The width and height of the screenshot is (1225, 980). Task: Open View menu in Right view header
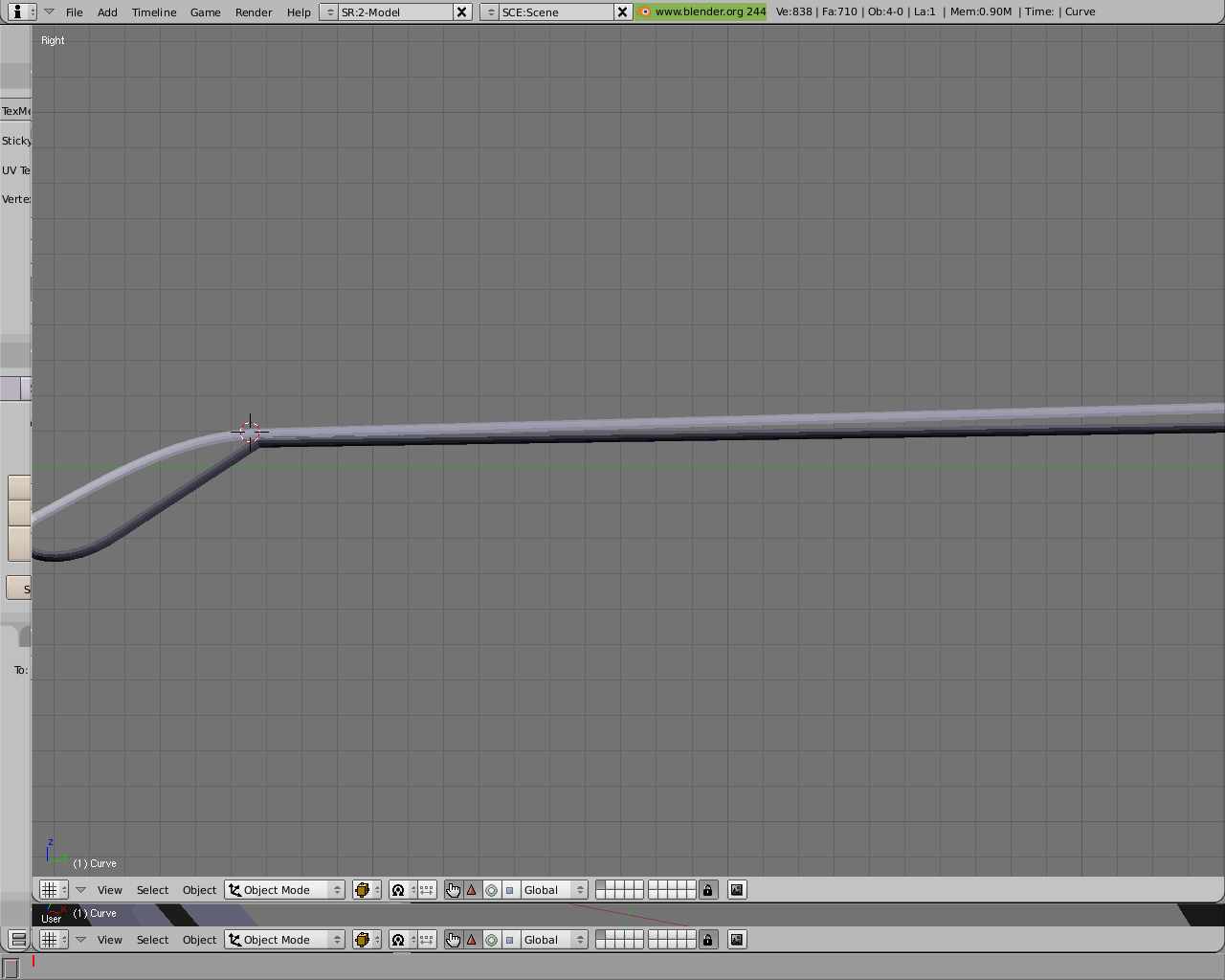pyautogui.click(x=110, y=890)
